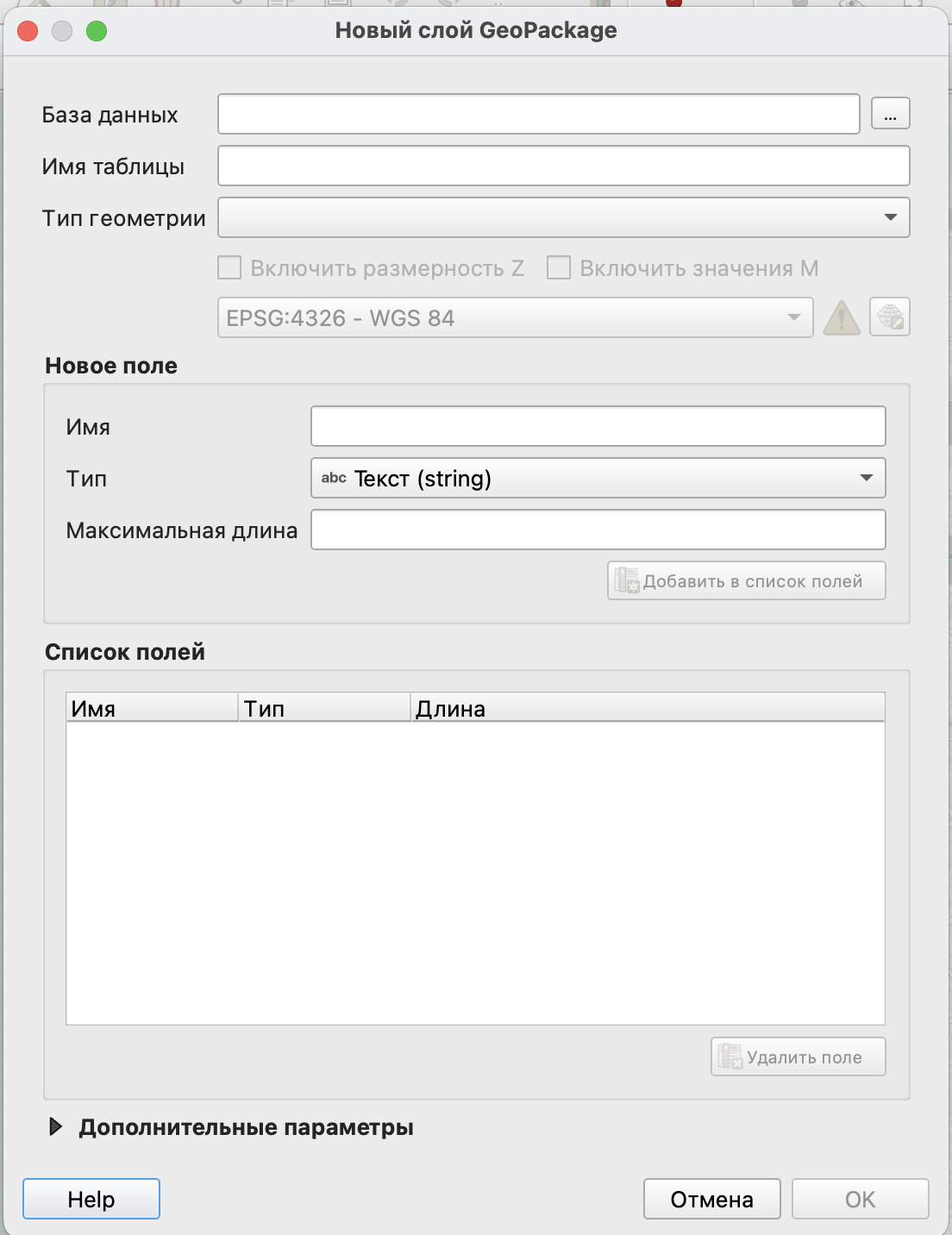Screen dimensions: 952x1235
Task: Click the Удалить поле button
Action: coord(798,1057)
